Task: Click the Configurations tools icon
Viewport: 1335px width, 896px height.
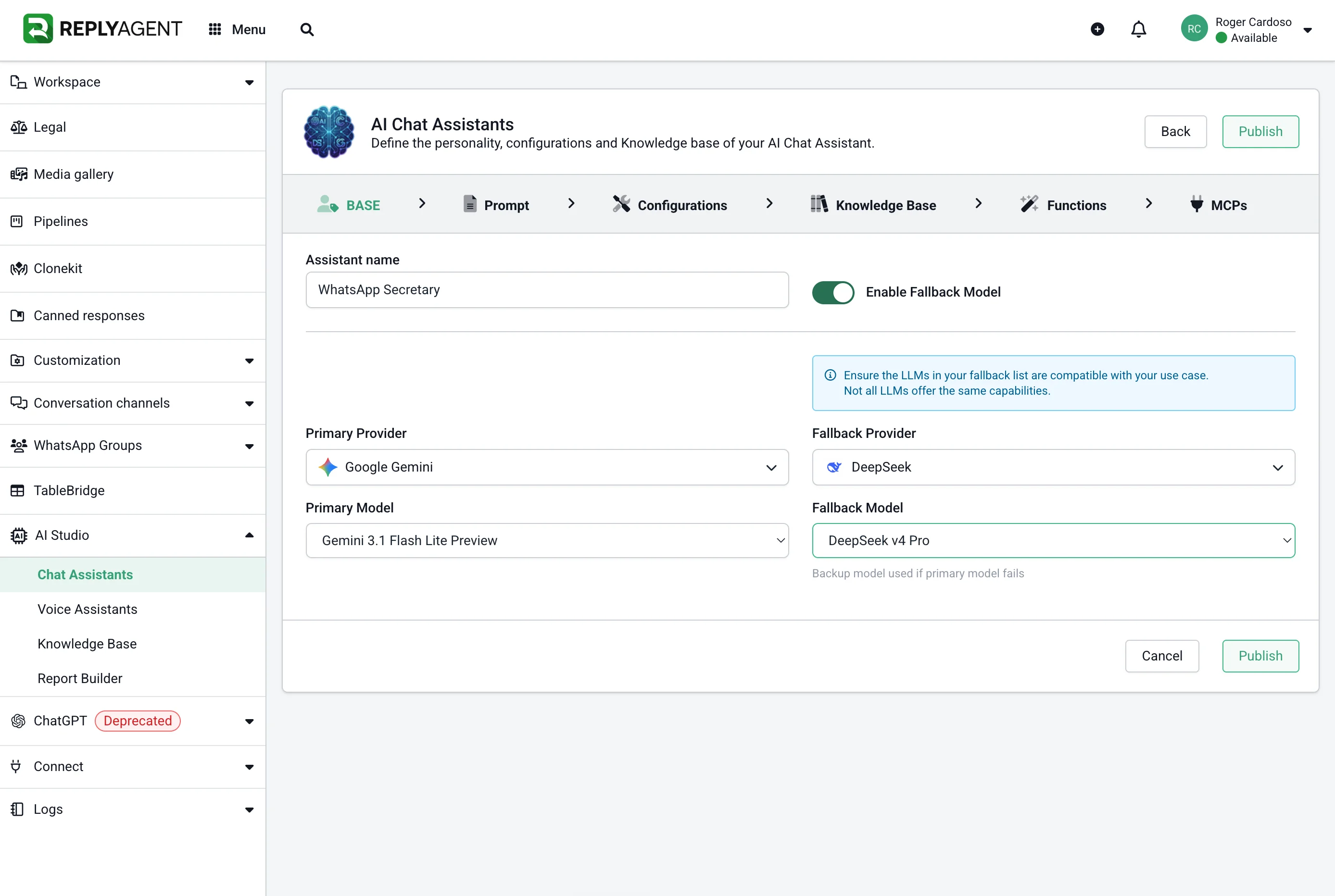Action: tap(621, 203)
